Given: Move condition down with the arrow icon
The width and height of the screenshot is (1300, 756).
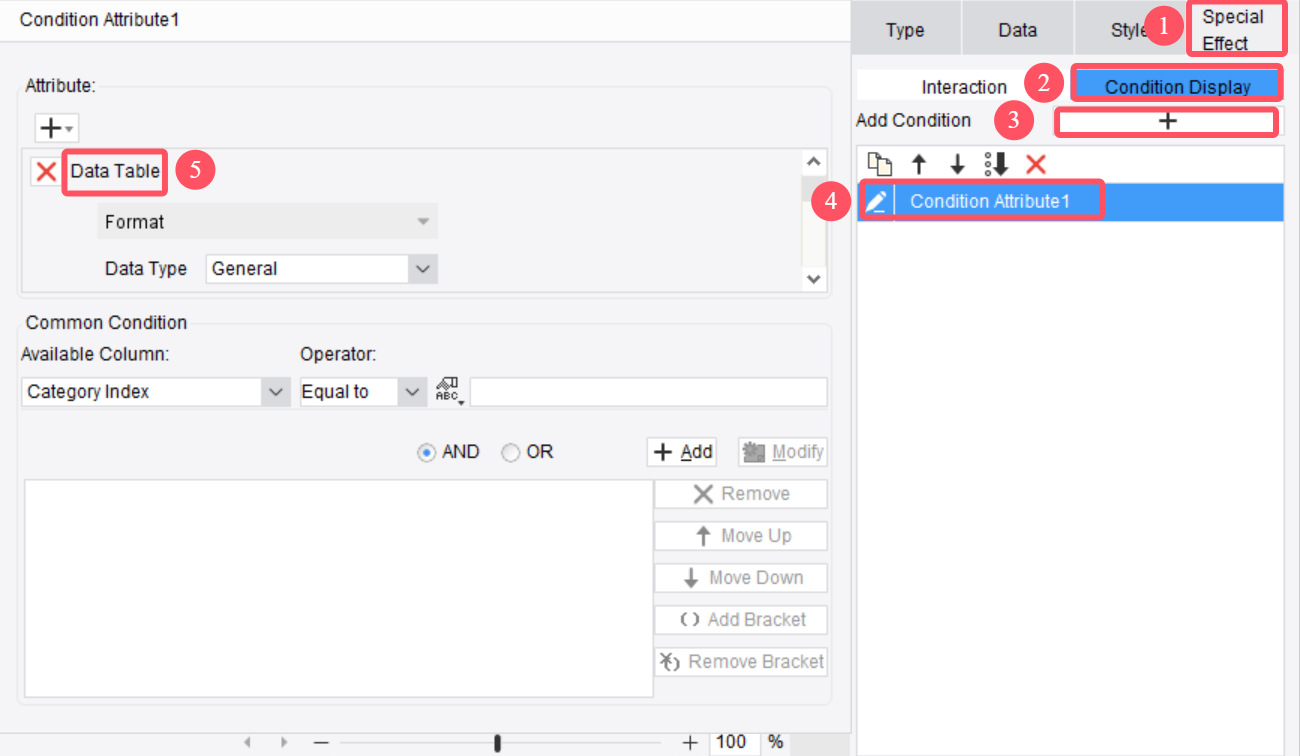Looking at the screenshot, I should point(957,164).
